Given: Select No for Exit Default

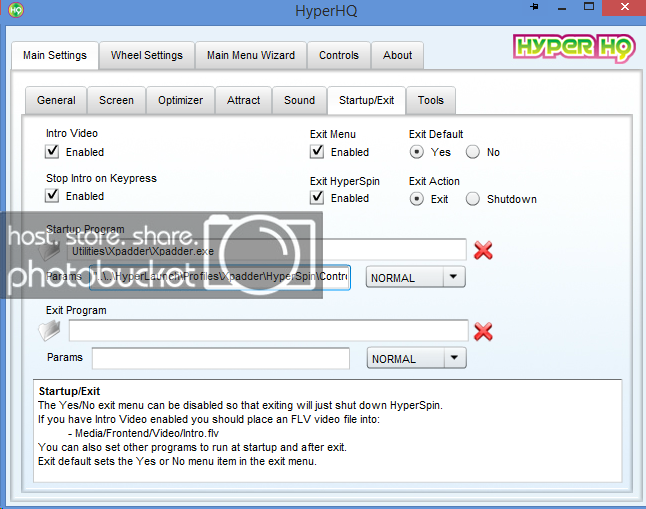Looking at the screenshot, I should coord(473,152).
